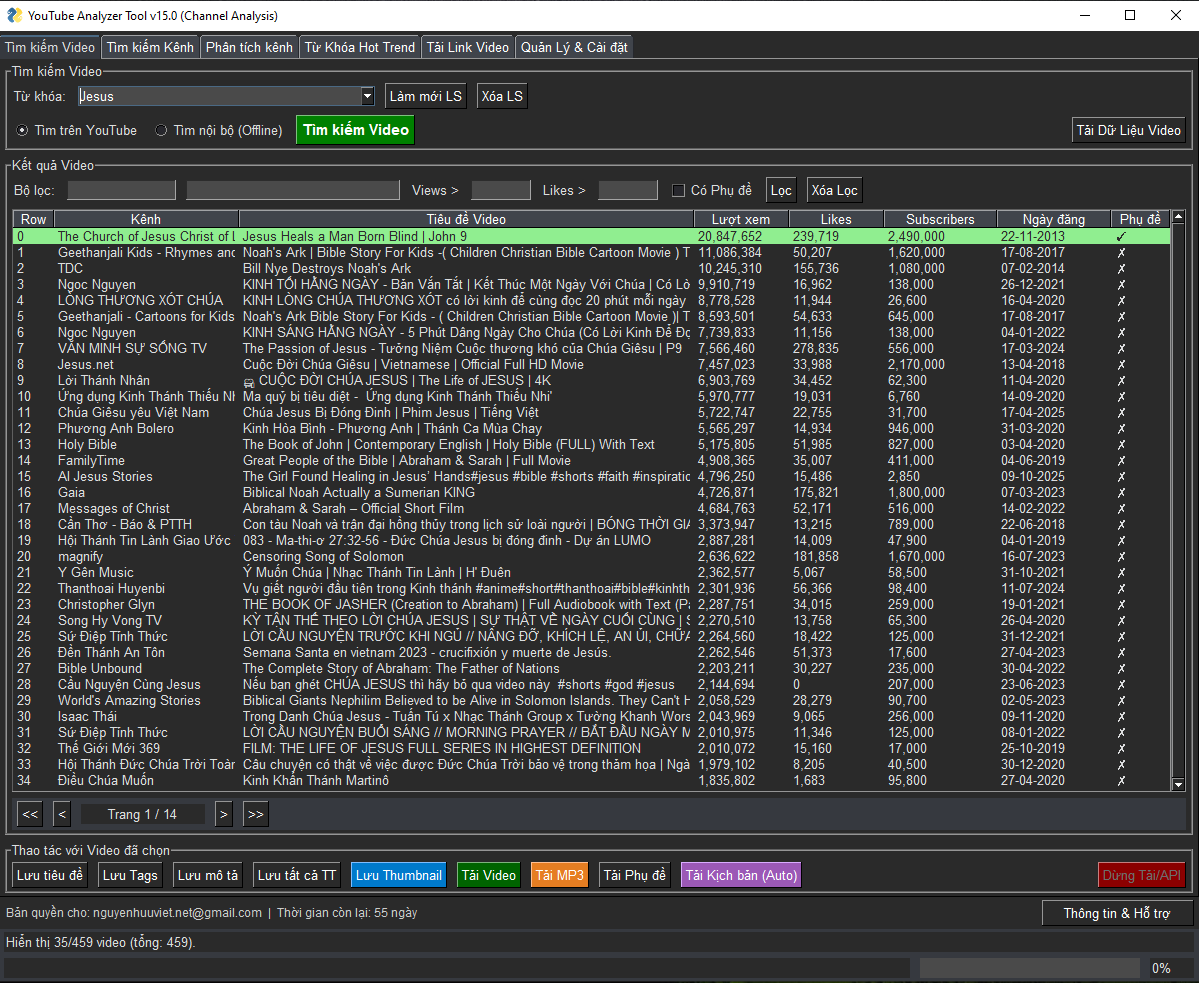This screenshot has height=983, width=1199.
Task: Jump to last page with '>>' button
Action: (x=255, y=814)
